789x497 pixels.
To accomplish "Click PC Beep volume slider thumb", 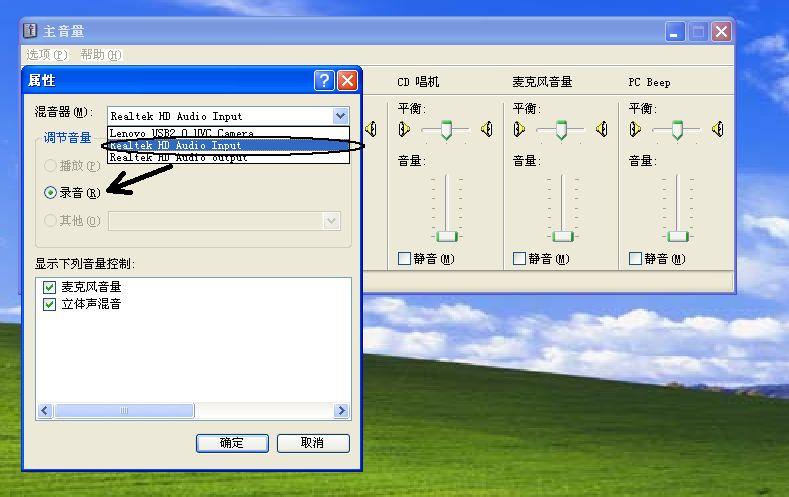I will coord(678,236).
